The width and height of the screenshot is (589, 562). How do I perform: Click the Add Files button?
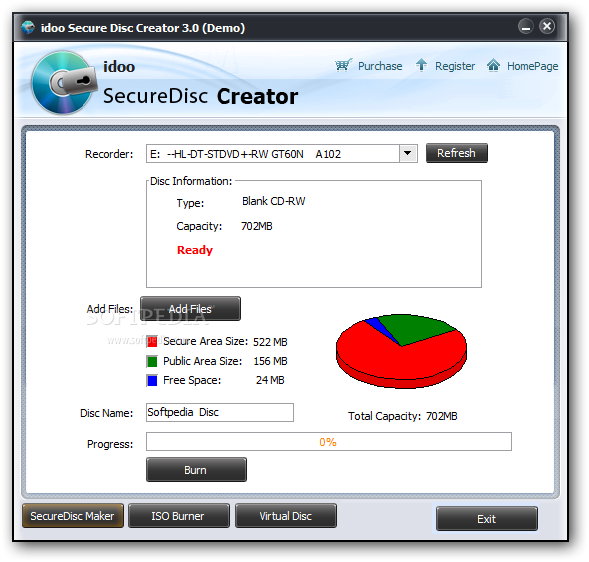190,309
